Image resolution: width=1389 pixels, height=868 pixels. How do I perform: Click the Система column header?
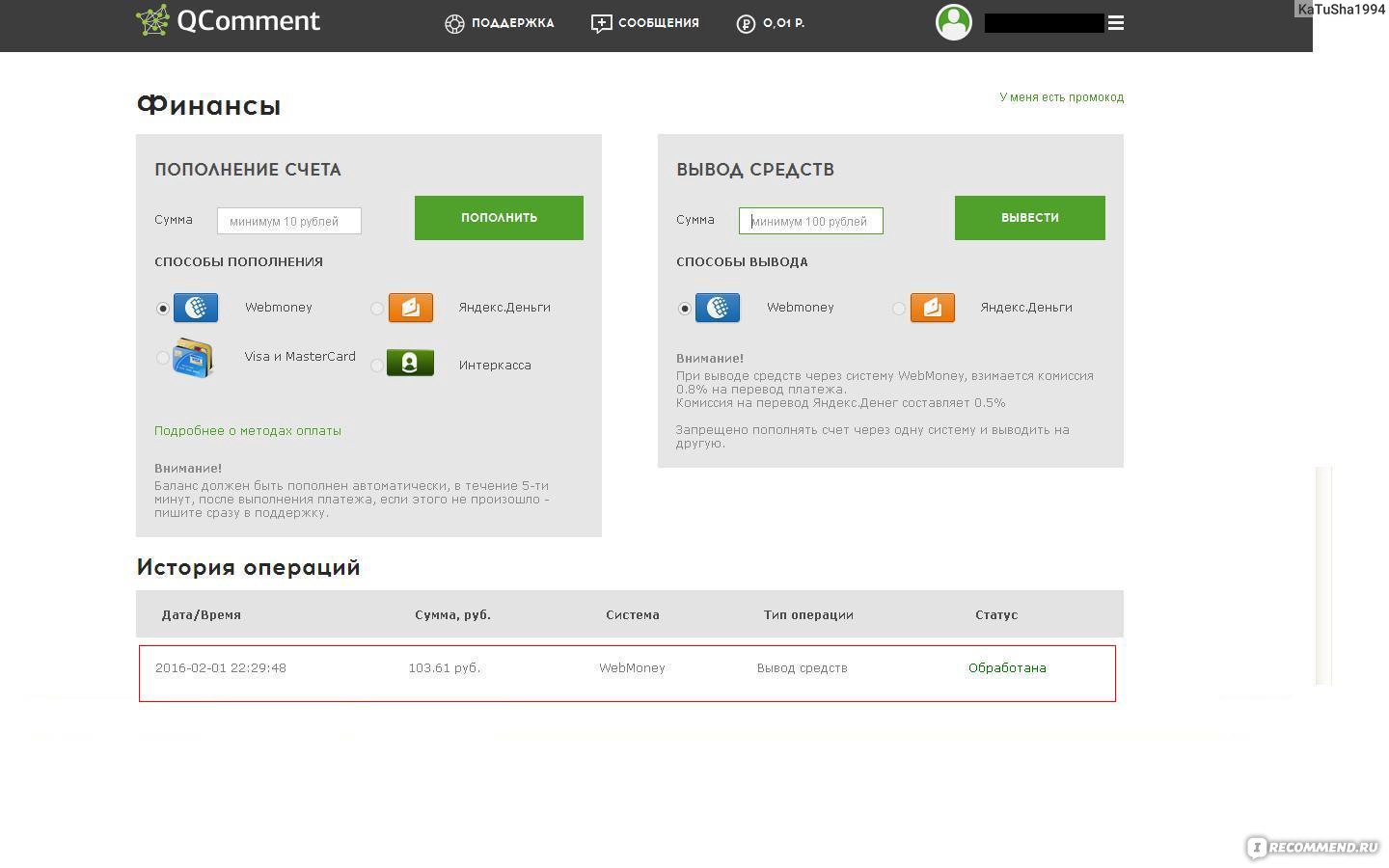point(633,615)
